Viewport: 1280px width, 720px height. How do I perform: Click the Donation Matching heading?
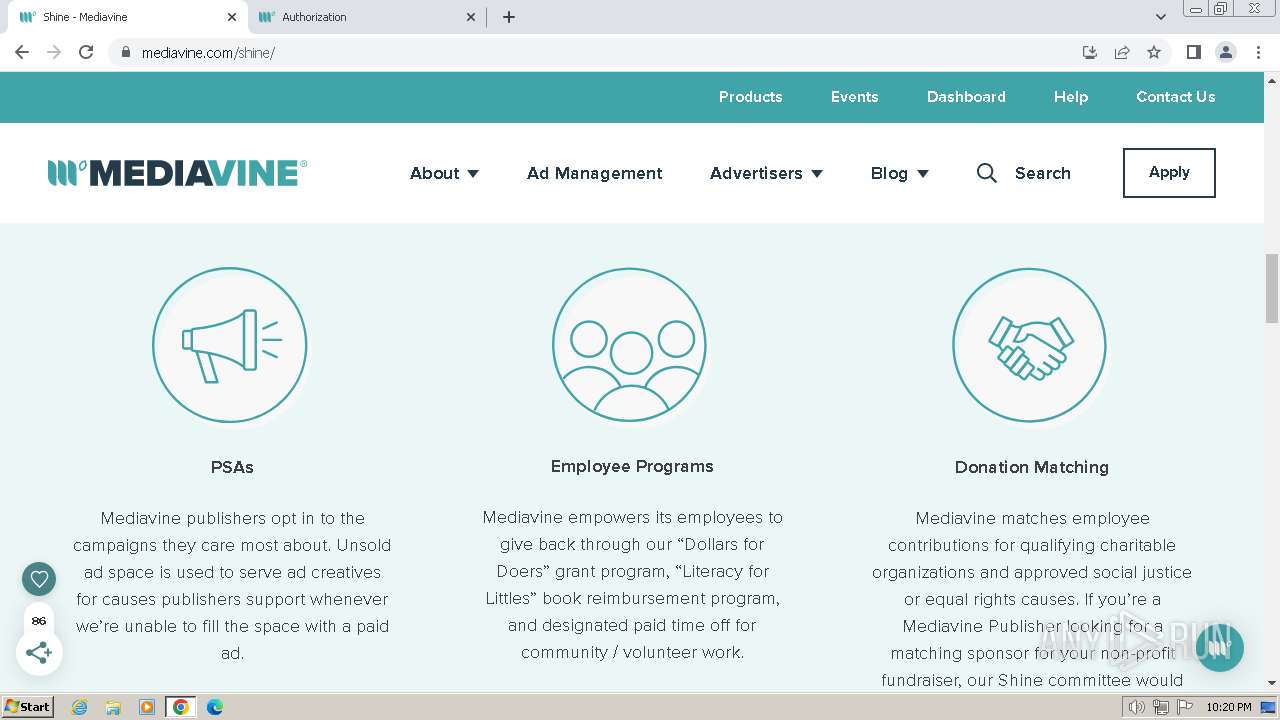click(1031, 467)
